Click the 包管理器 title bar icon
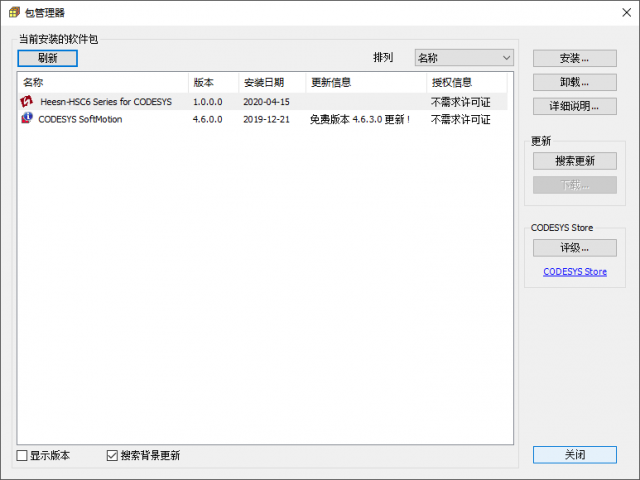 point(12,13)
